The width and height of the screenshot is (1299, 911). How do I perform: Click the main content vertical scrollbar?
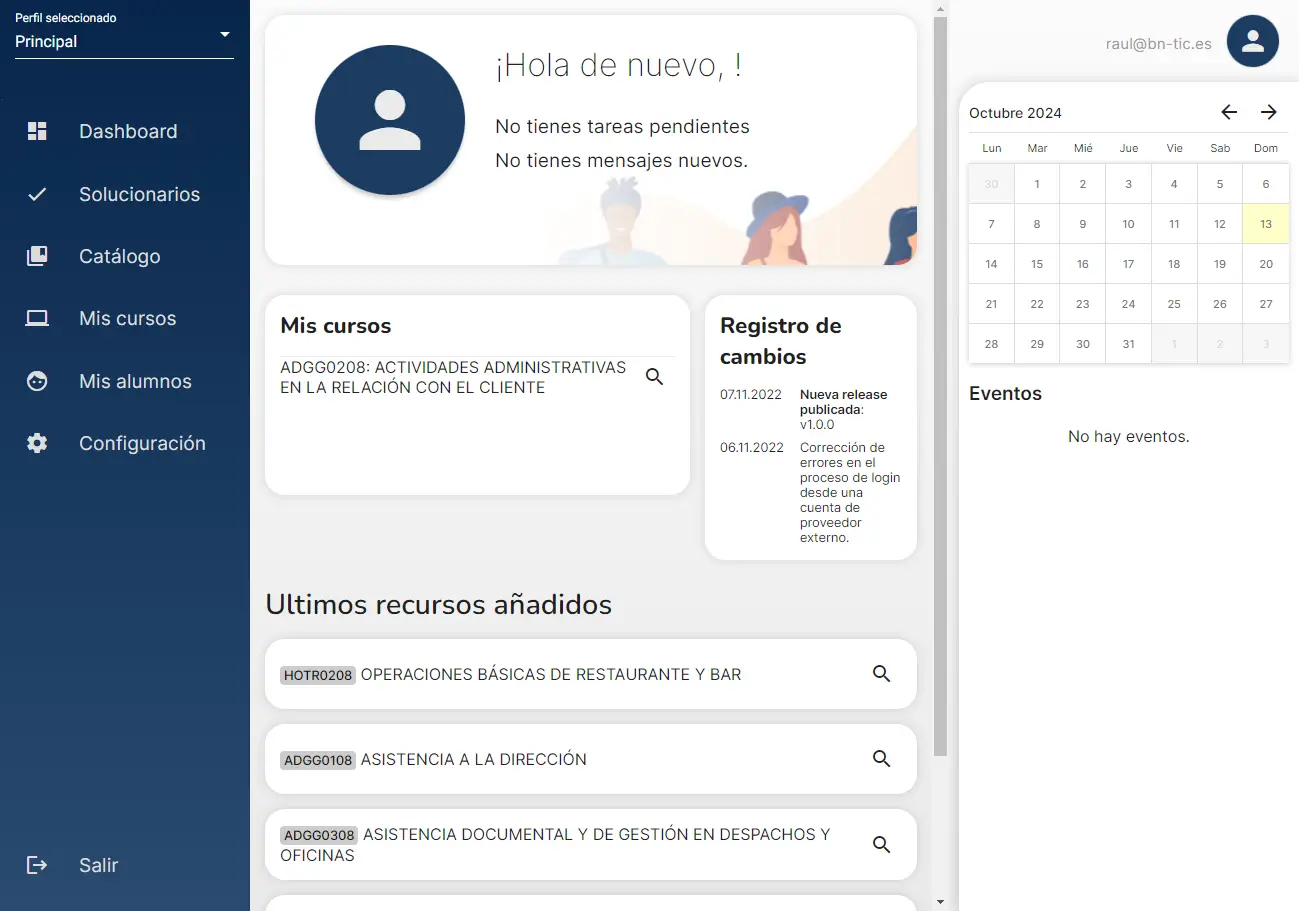pos(940,400)
